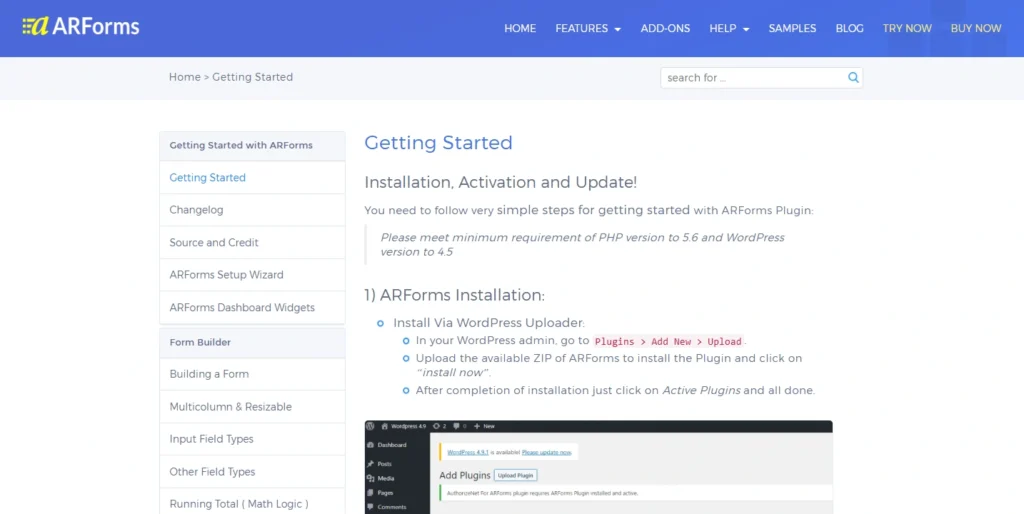Click the ARForms logo
The width and height of the screenshot is (1024, 514).
[80, 26]
